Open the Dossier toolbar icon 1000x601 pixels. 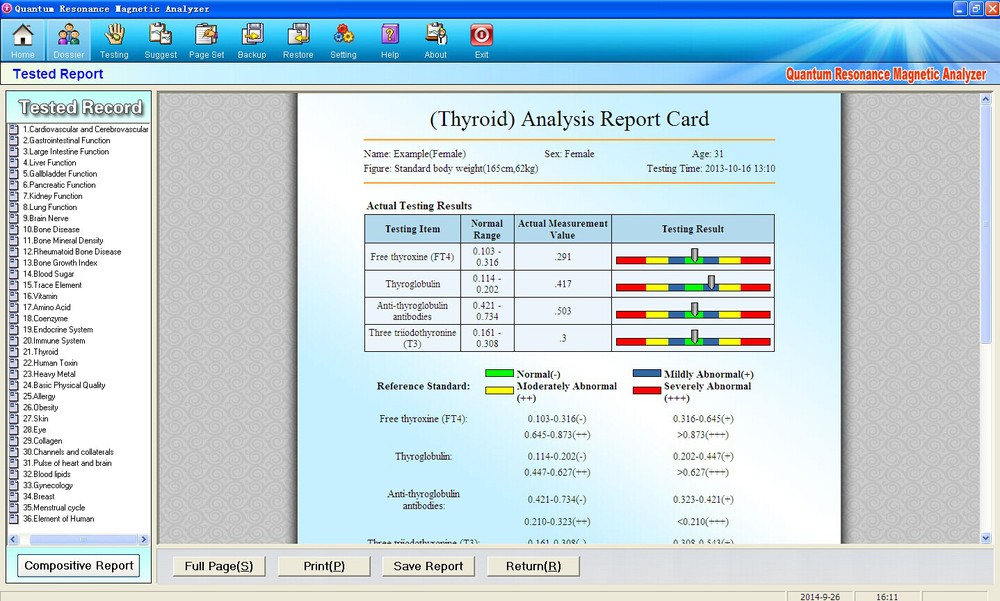(x=68, y=41)
